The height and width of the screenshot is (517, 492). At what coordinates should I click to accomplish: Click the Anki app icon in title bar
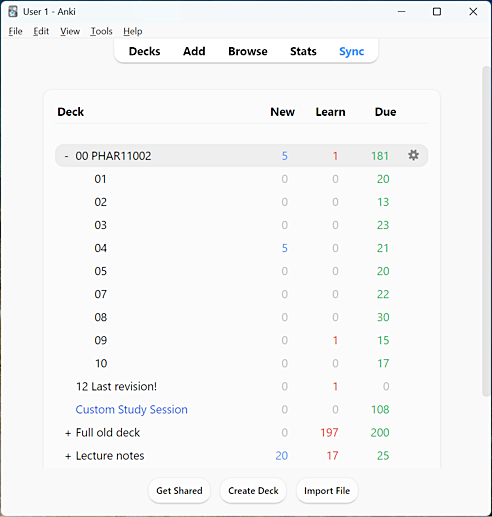coord(13,12)
